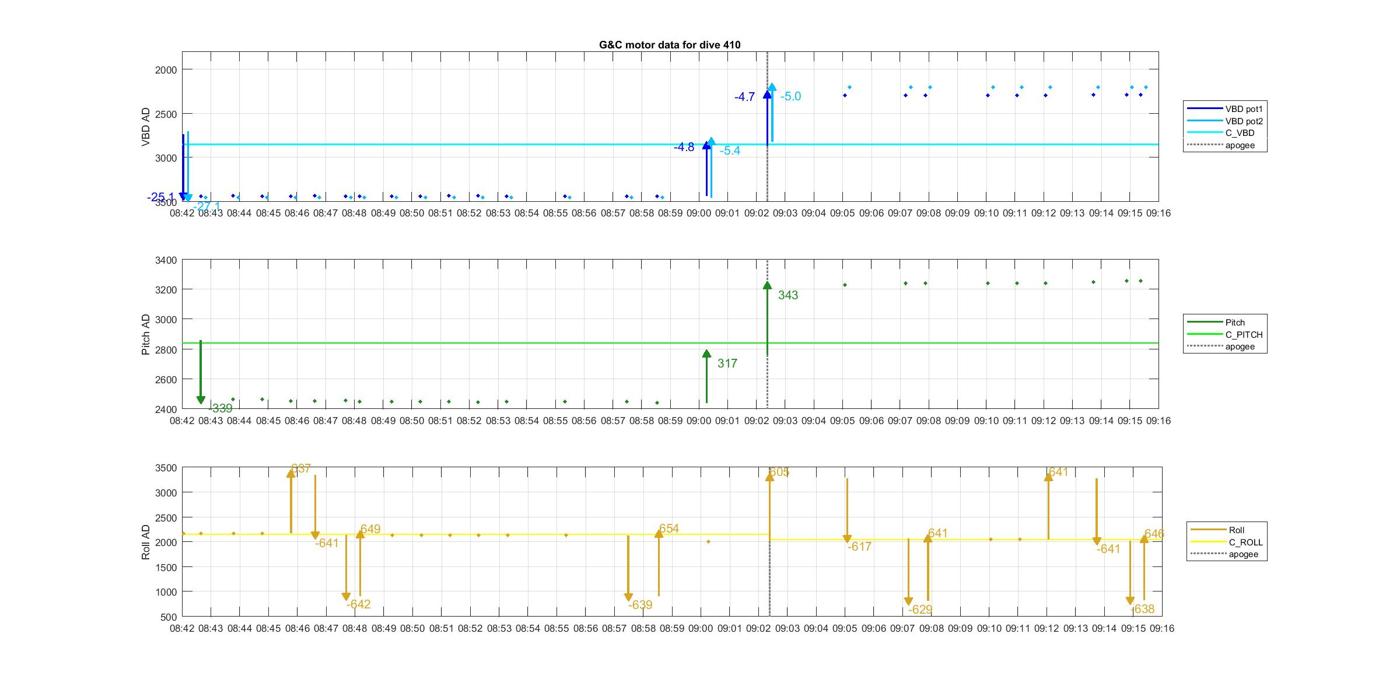The width and height of the screenshot is (1400, 693).
Task: Click '09:00' tick on the Pitch plot
Action: tap(699, 421)
